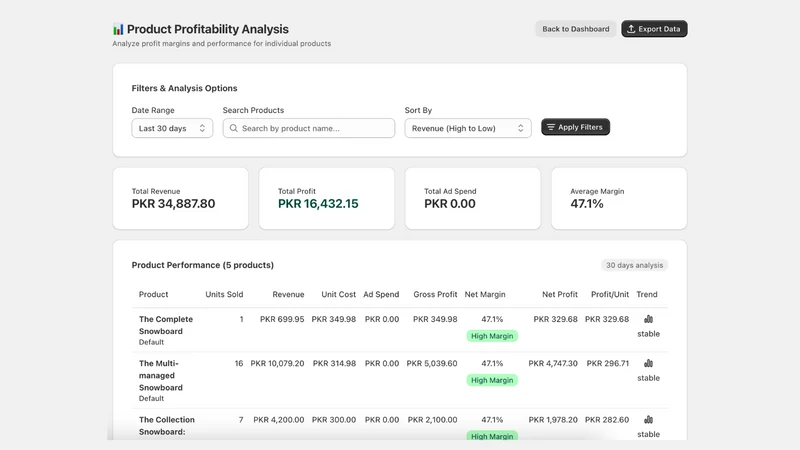
Task: Click the Ad Spend column header
Action: click(x=381, y=294)
